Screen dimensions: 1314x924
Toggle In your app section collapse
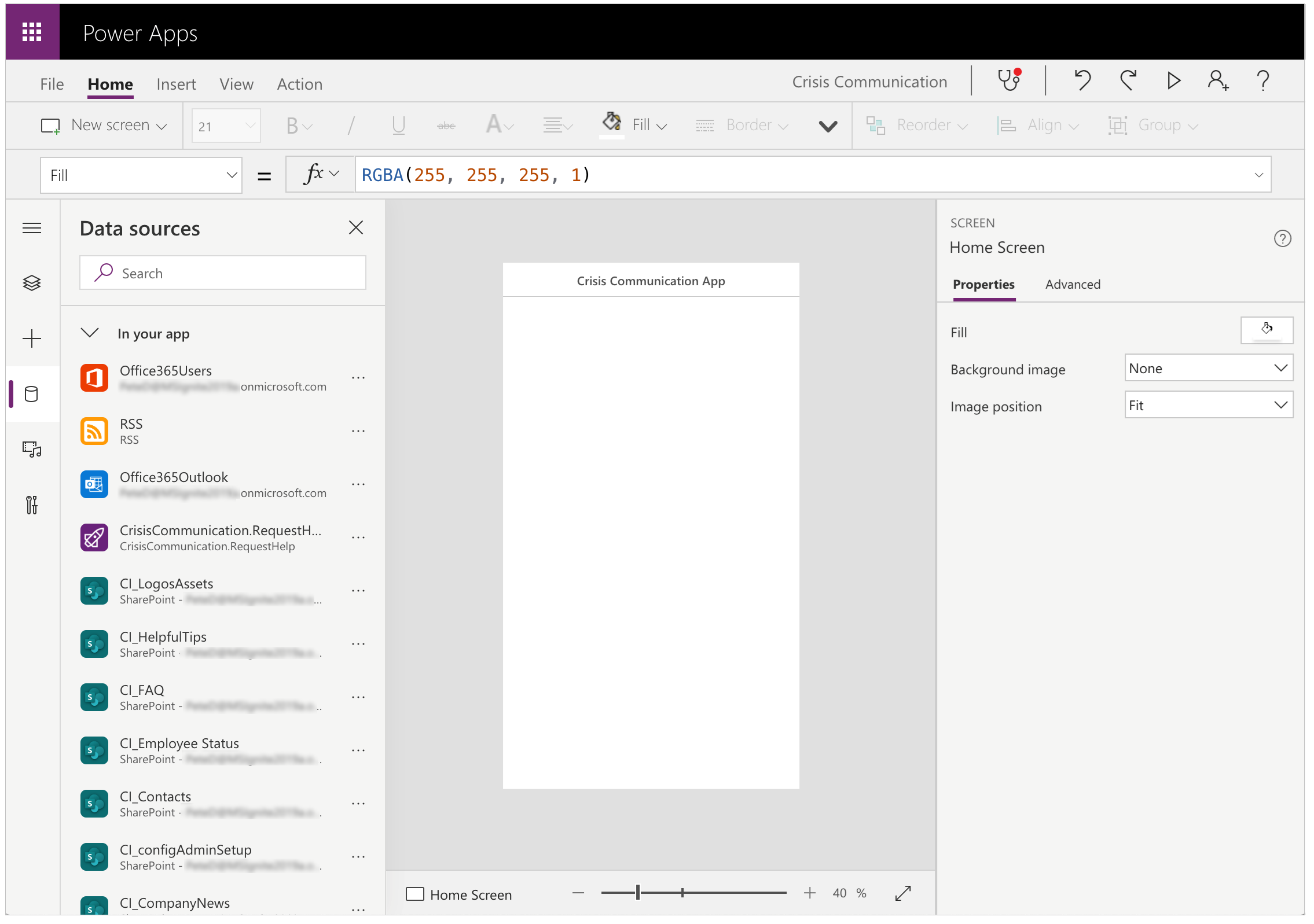coord(91,333)
